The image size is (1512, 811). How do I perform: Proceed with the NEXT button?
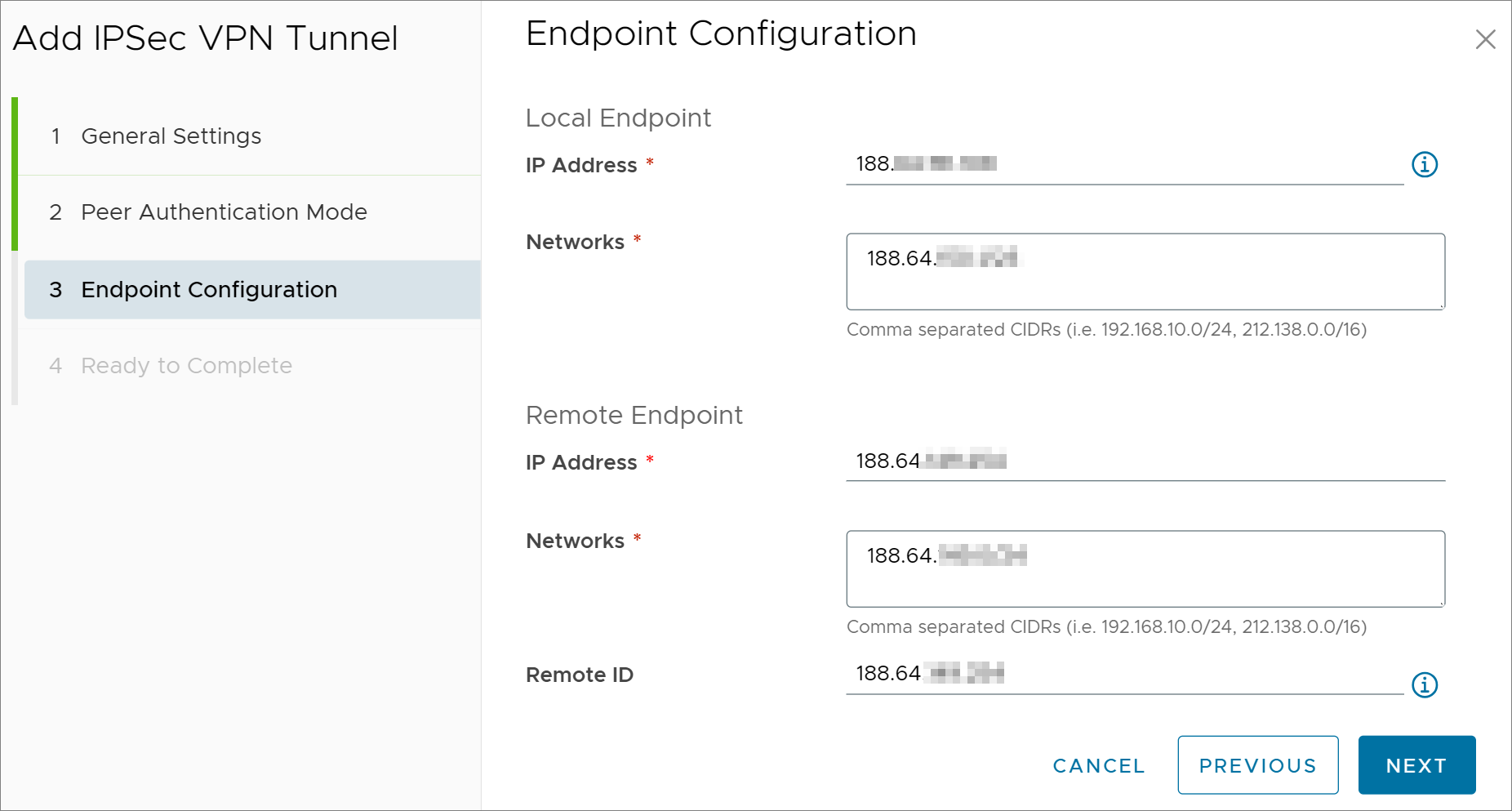click(x=1416, y=765)
